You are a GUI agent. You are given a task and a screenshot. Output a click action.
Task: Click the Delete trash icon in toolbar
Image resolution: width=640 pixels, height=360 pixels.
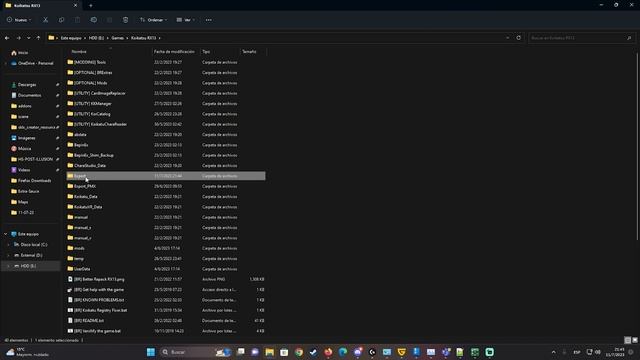point(125,20)
